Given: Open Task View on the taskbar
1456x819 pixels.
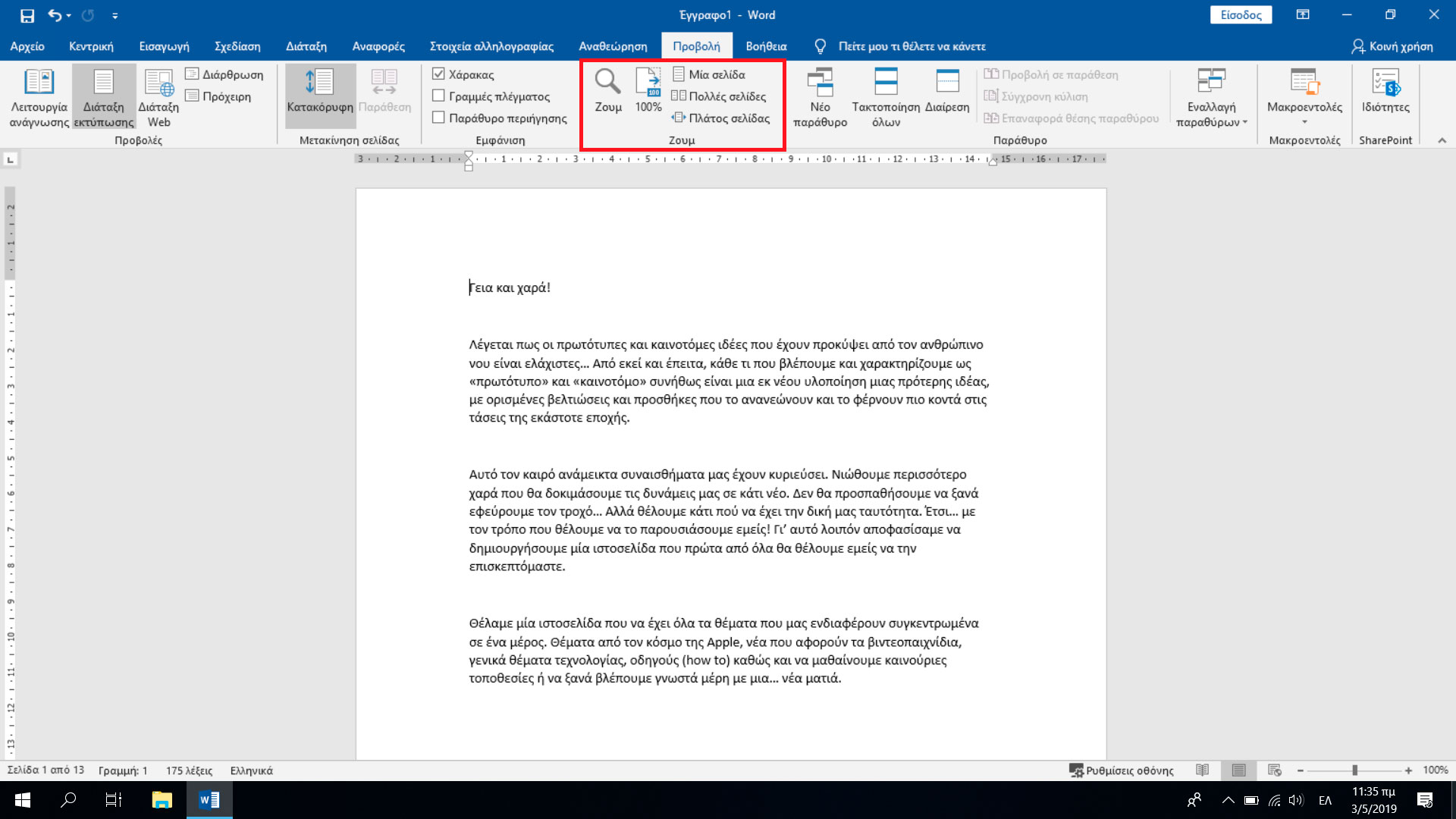Looking at the screenshot, I should (114, 800).
